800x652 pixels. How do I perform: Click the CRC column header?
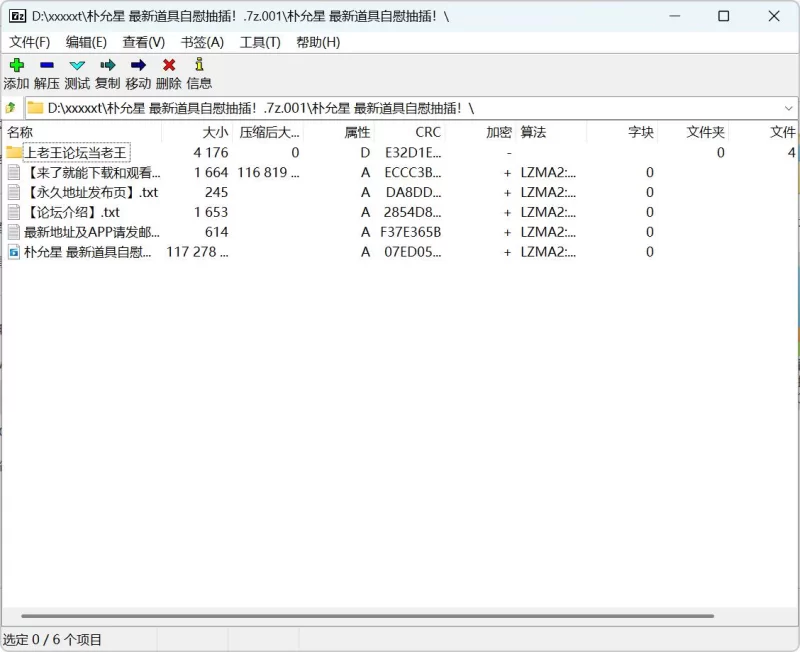(428, 132)
